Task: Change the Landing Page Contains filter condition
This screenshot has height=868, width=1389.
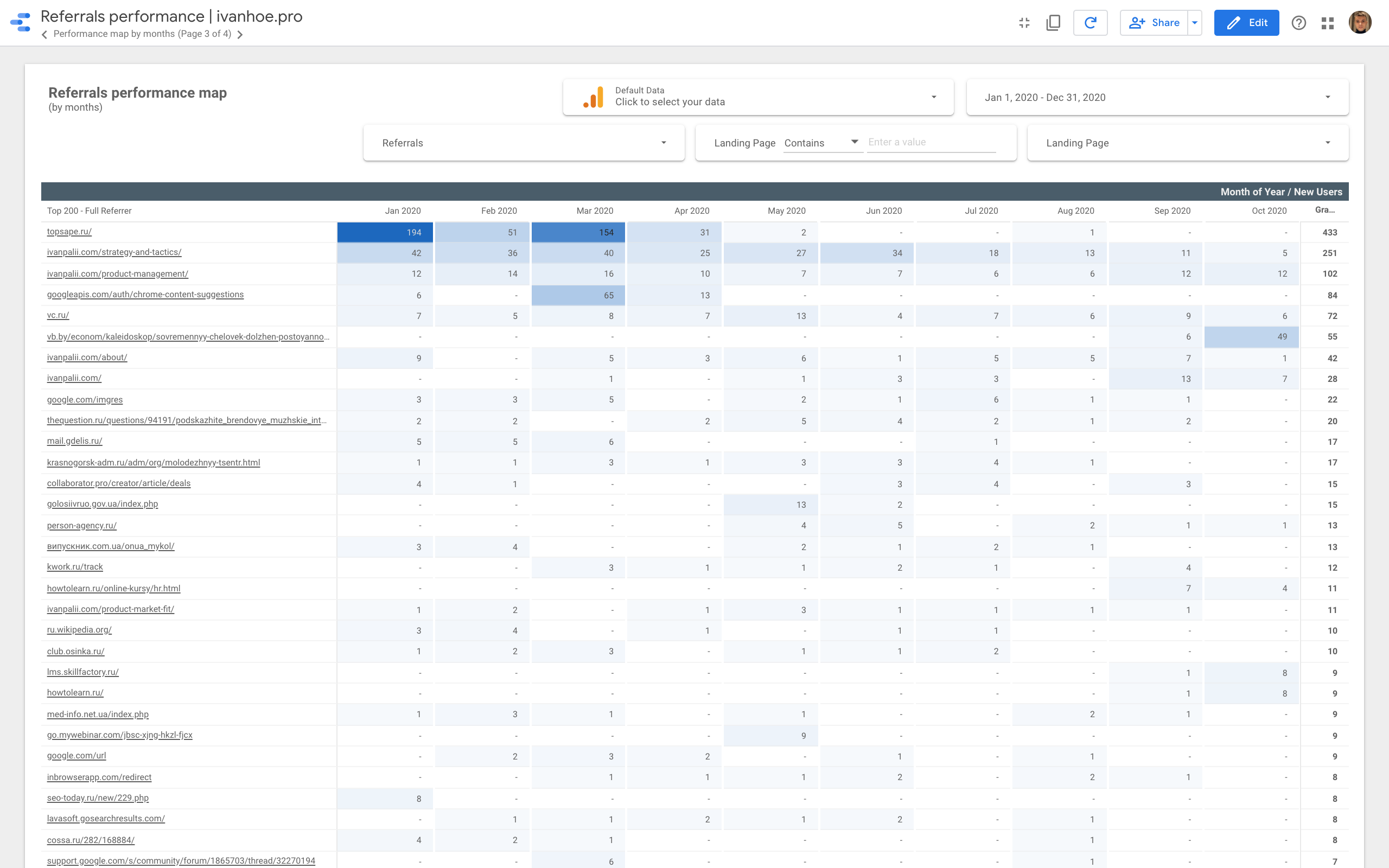Action: coord(822,142)
